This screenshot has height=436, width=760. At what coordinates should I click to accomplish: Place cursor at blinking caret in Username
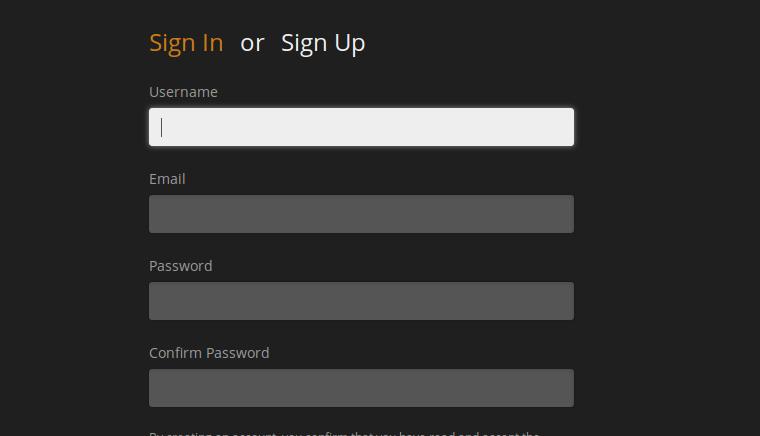point(161,127)
